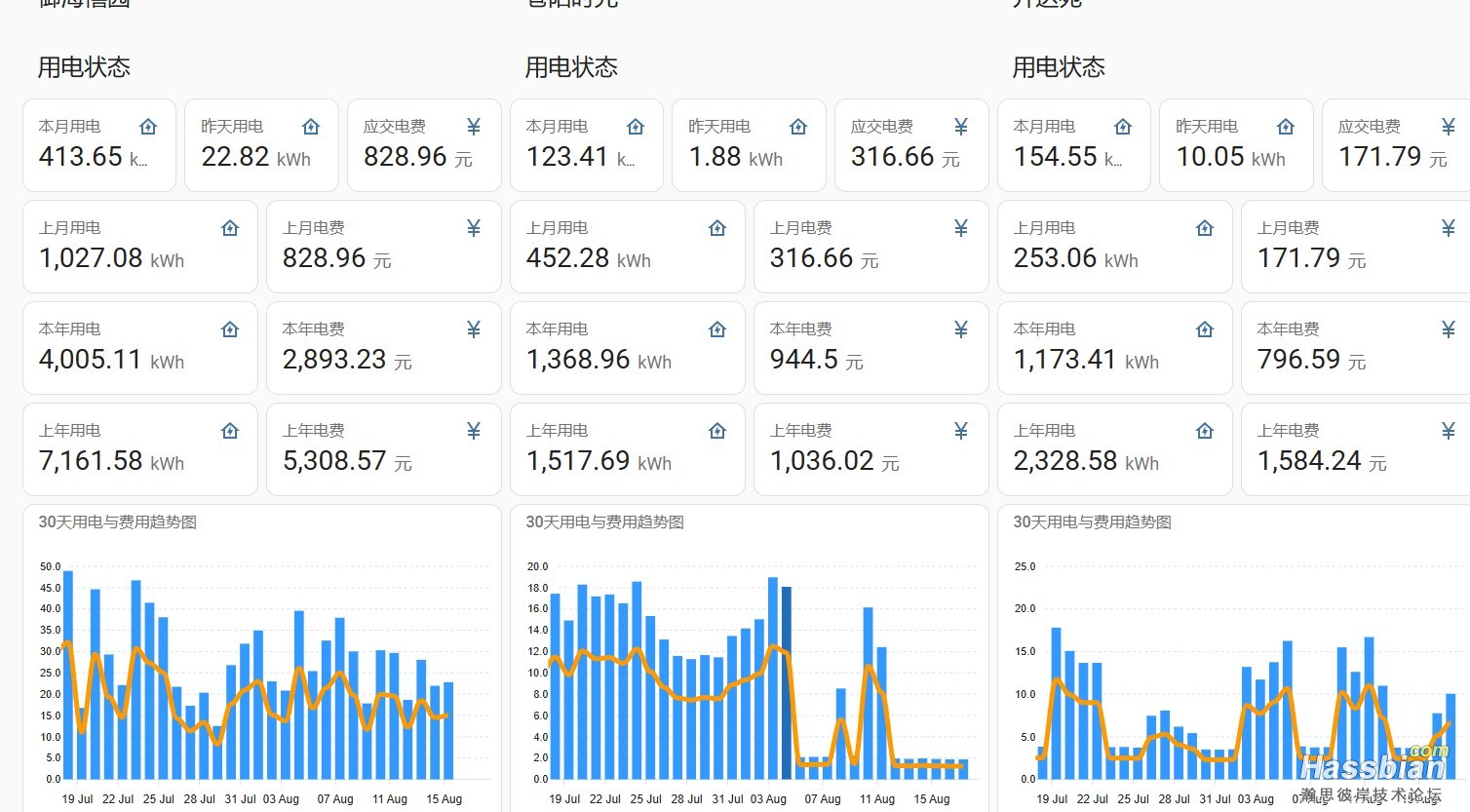
Task: Click the yen icon on 上月电费 828.96 card
Action: 474,228
